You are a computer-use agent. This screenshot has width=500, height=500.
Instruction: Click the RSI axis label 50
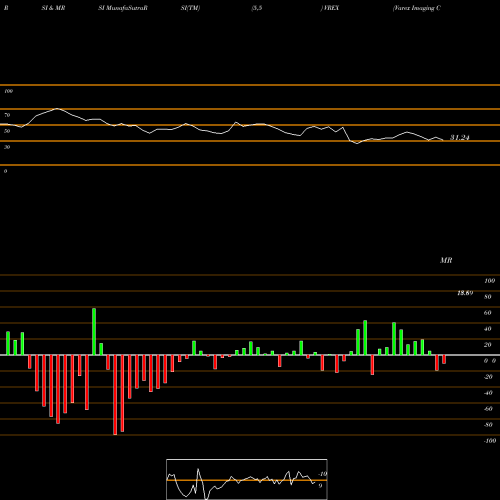(7, 131)
